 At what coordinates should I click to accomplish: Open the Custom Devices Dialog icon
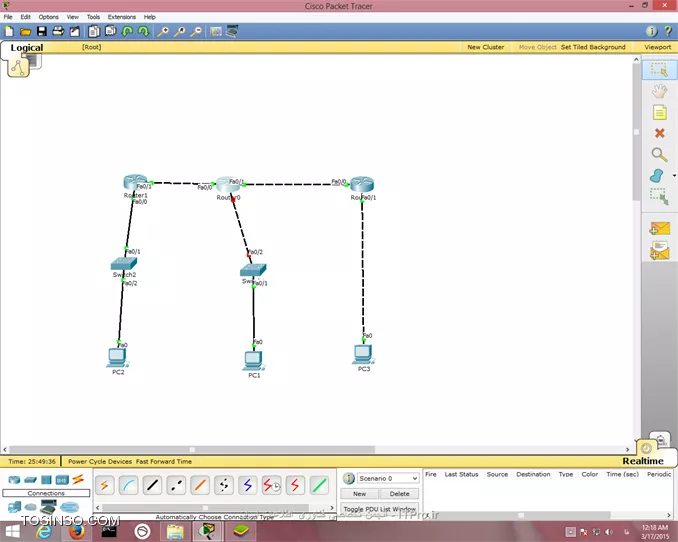[232, 32]
